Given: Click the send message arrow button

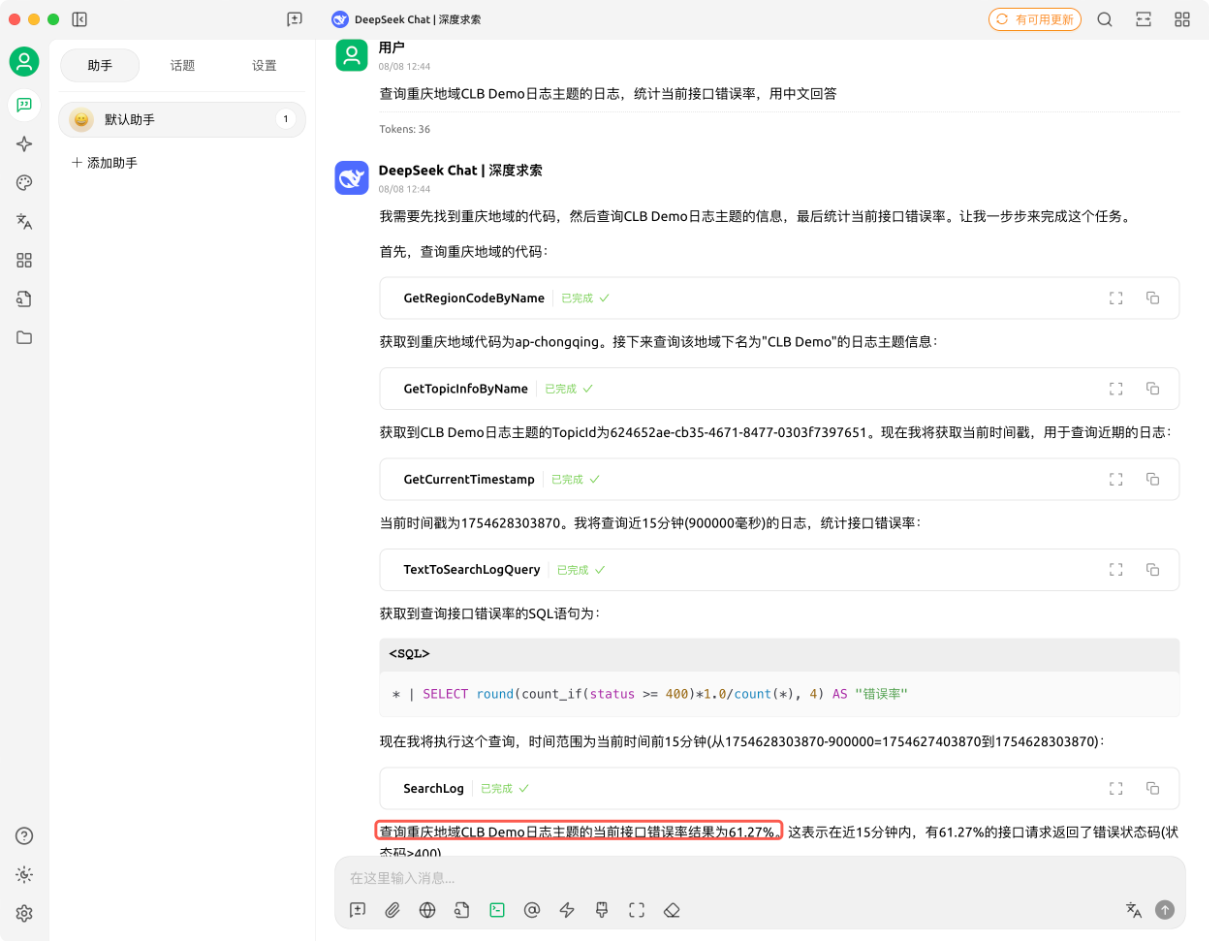Looking at the screenshot, I should [1164, 909].
